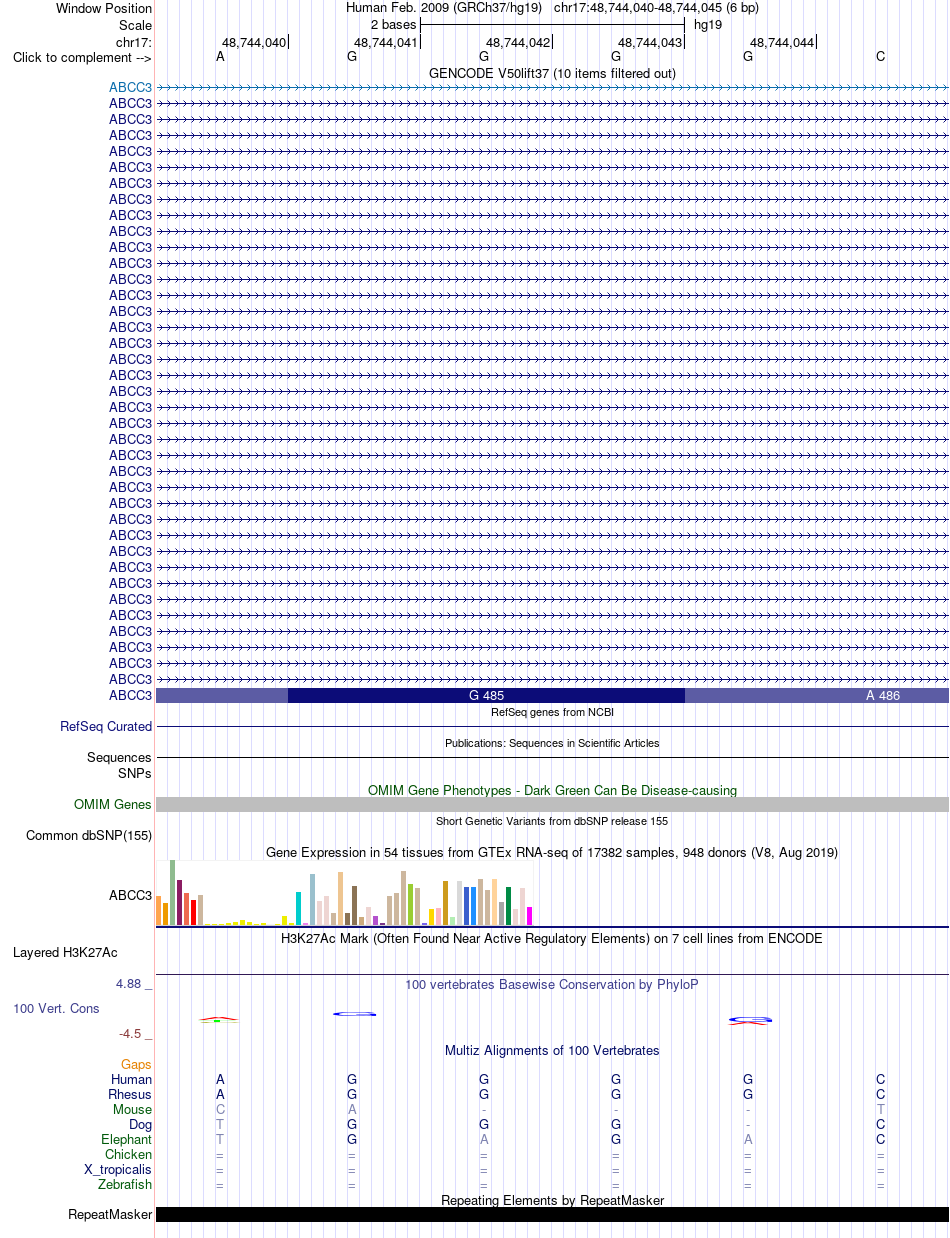
Task: Click the orange 'Gaps' label
Action: [x=136, y=1065]
